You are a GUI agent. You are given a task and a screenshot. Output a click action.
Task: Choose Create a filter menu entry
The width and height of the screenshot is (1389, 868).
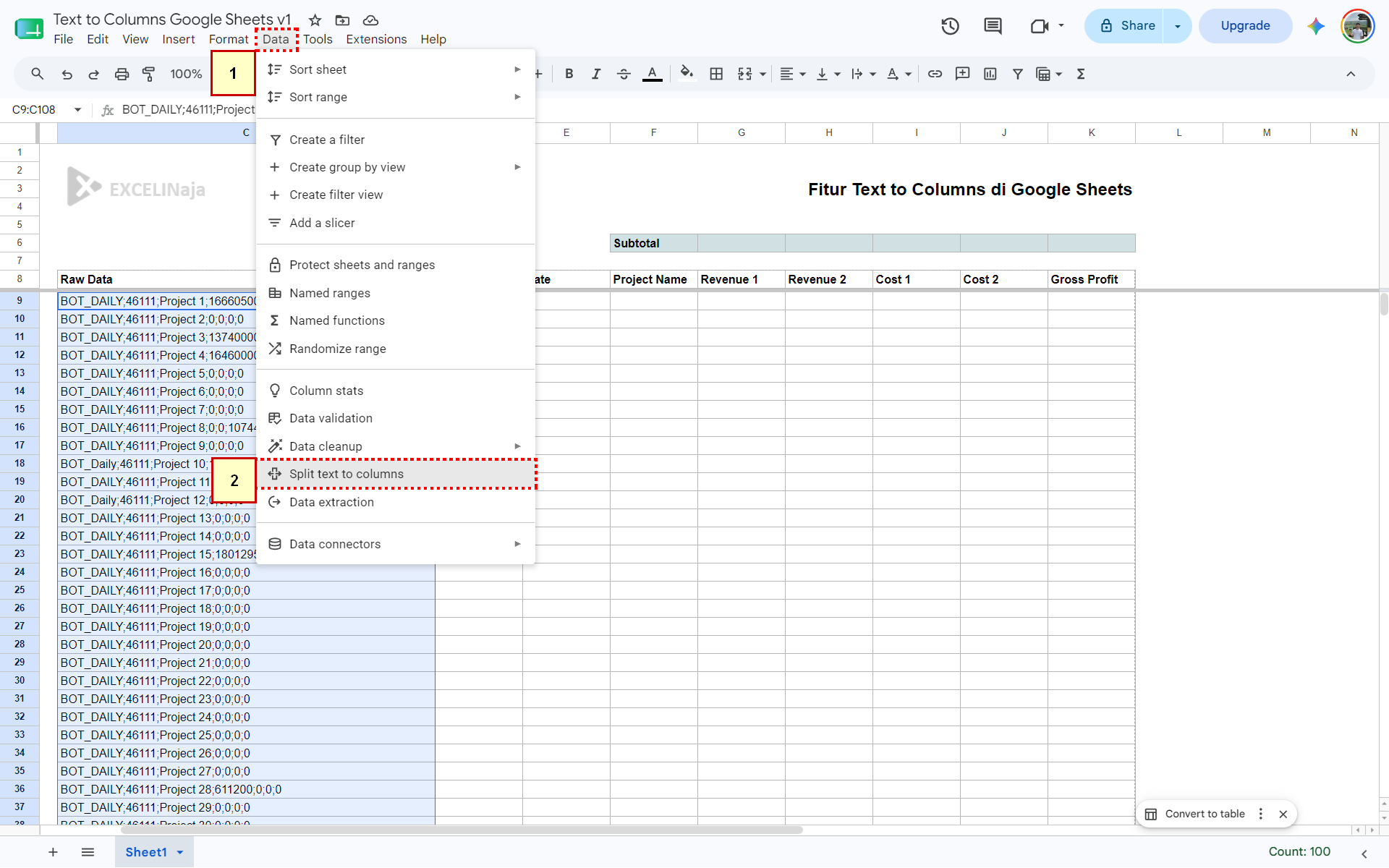[396, 140]
